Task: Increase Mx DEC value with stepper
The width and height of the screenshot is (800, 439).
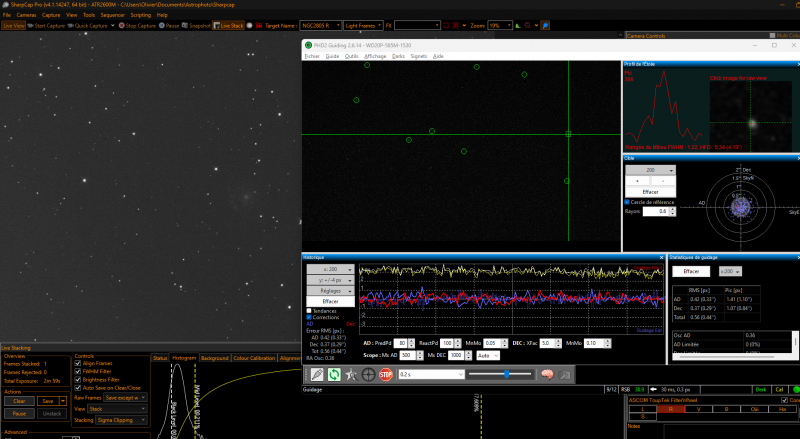Action: tap(468, 353)
